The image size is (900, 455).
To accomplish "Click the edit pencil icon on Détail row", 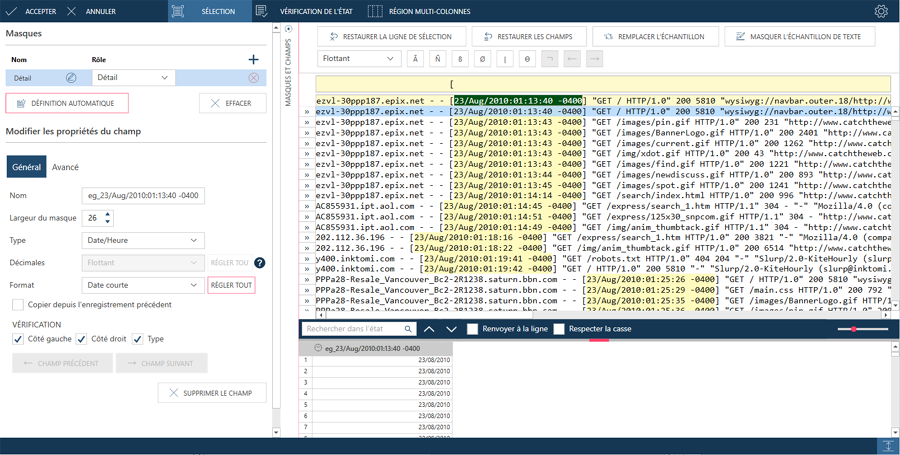I will coord(72,78).
